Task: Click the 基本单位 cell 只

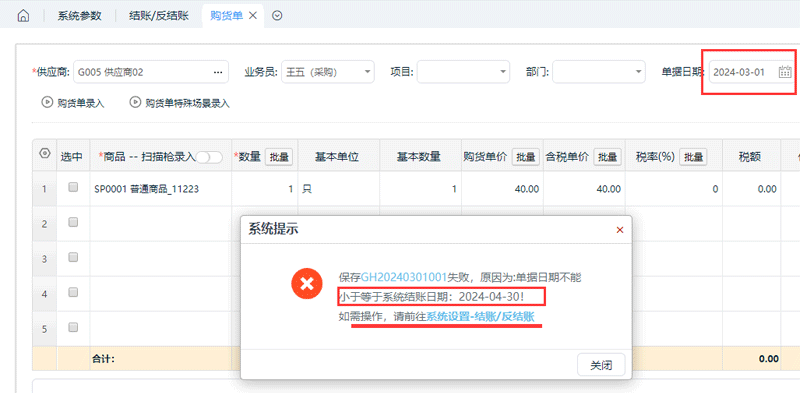Action: [339, 189]
